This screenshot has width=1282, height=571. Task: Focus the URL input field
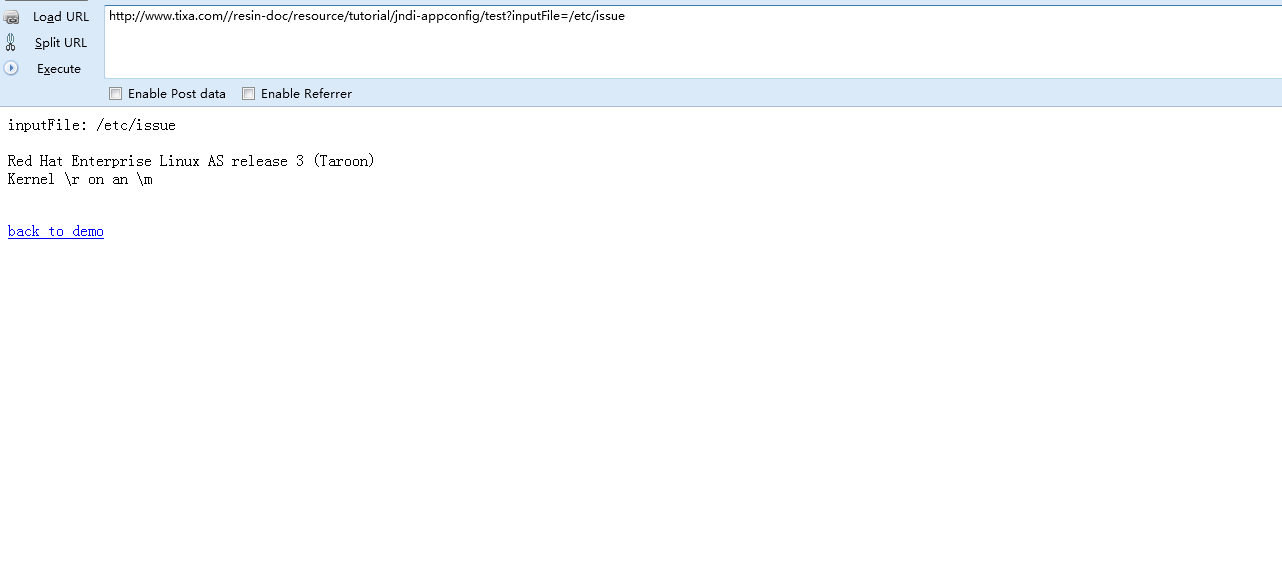(x=692, y=42)
